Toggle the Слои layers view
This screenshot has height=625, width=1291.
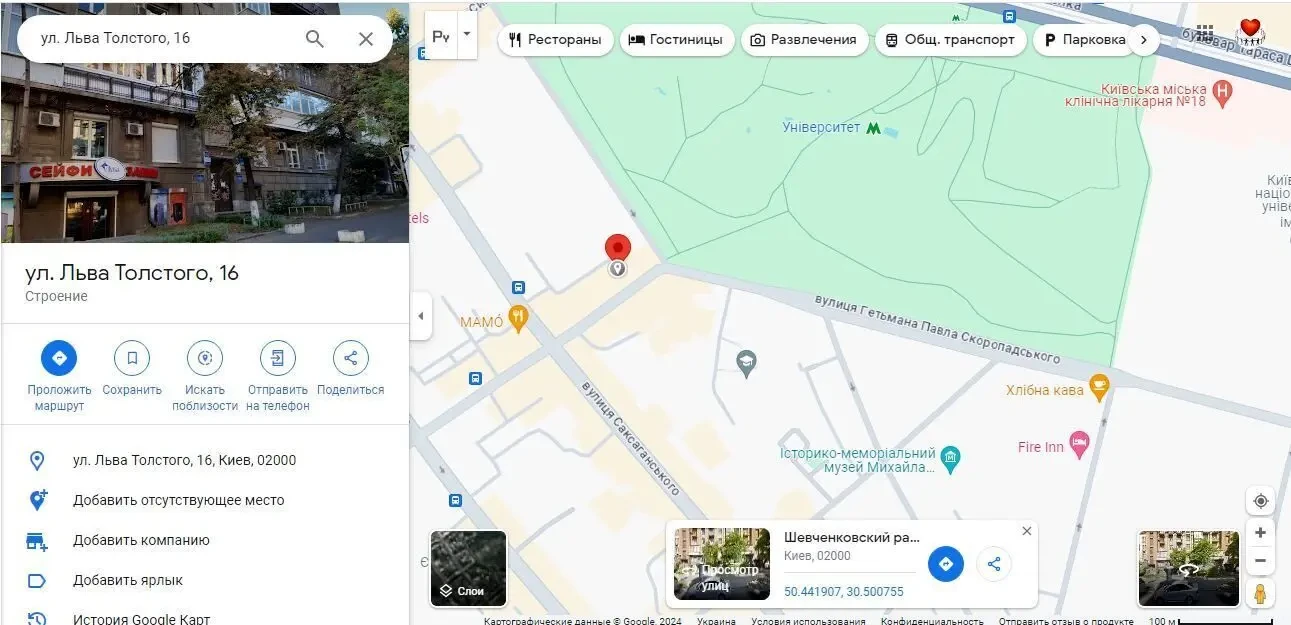468,568
